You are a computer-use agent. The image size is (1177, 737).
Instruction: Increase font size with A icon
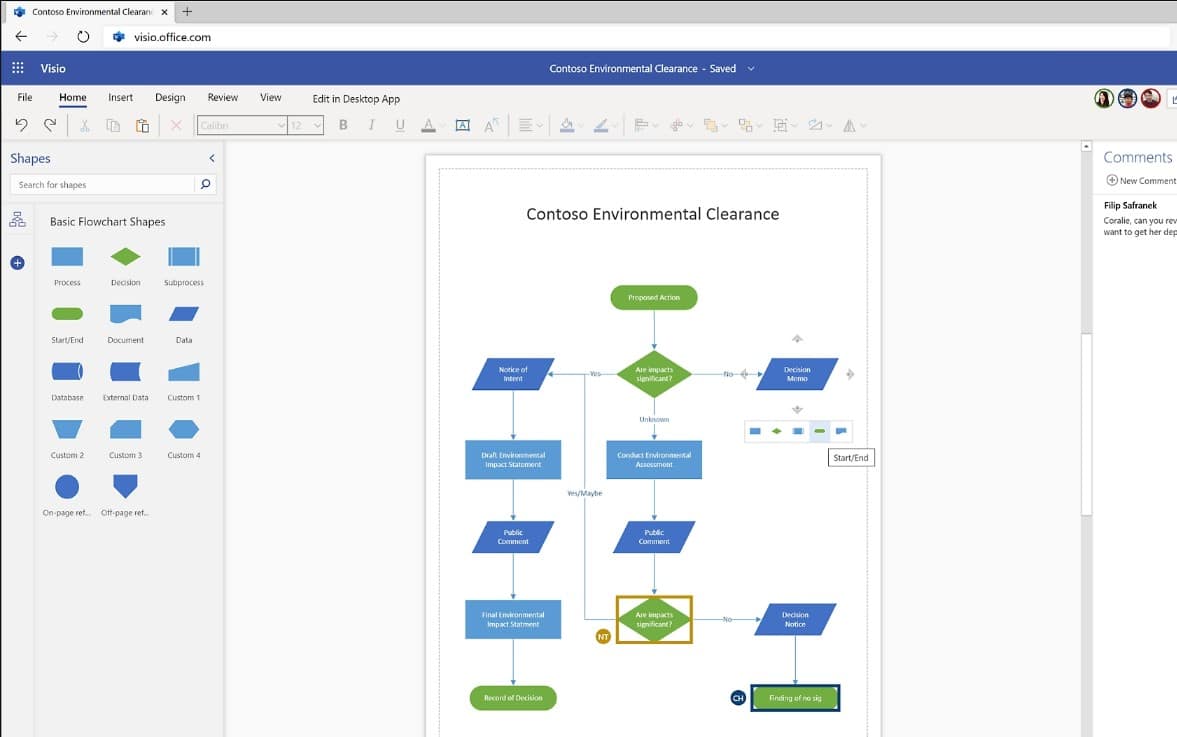tap(491, 125)
